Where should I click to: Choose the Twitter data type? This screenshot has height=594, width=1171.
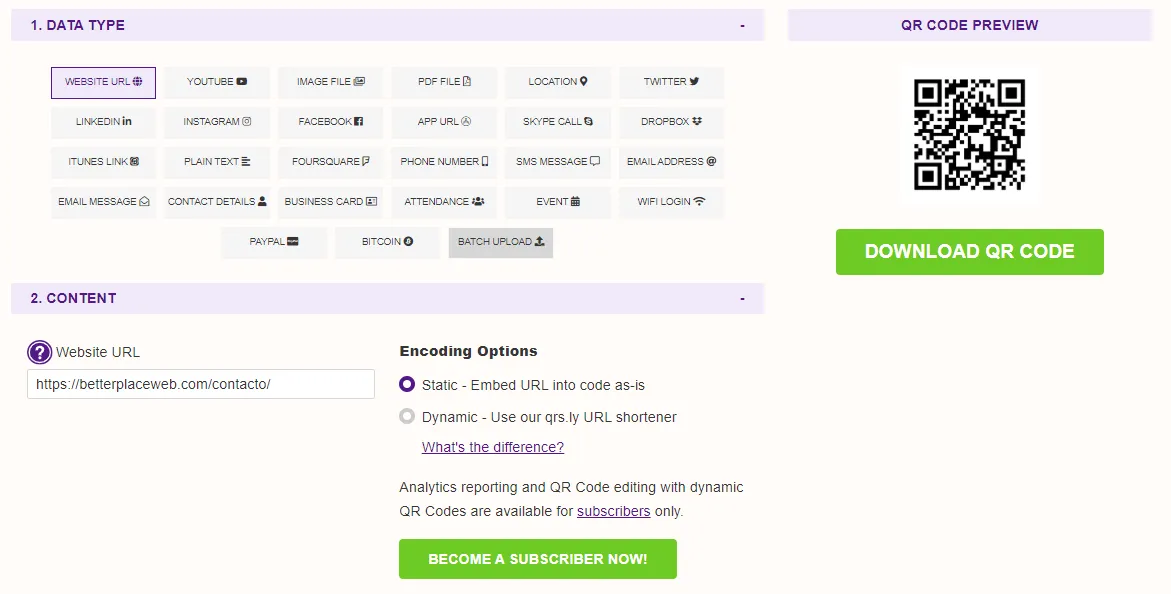[671, 82]
